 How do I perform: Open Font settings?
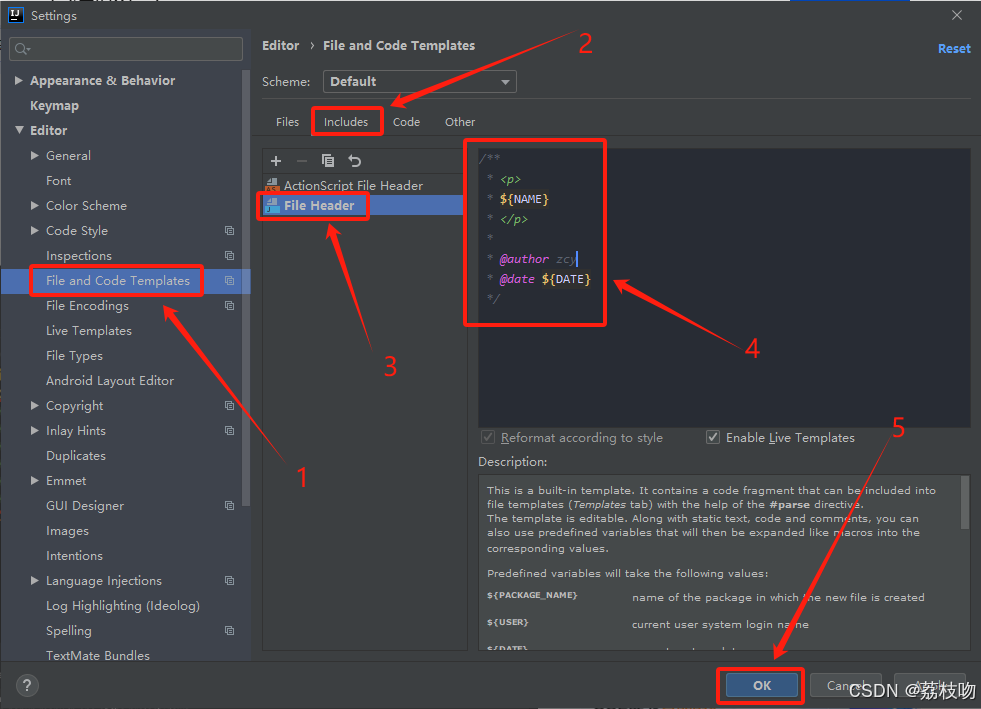58,181
